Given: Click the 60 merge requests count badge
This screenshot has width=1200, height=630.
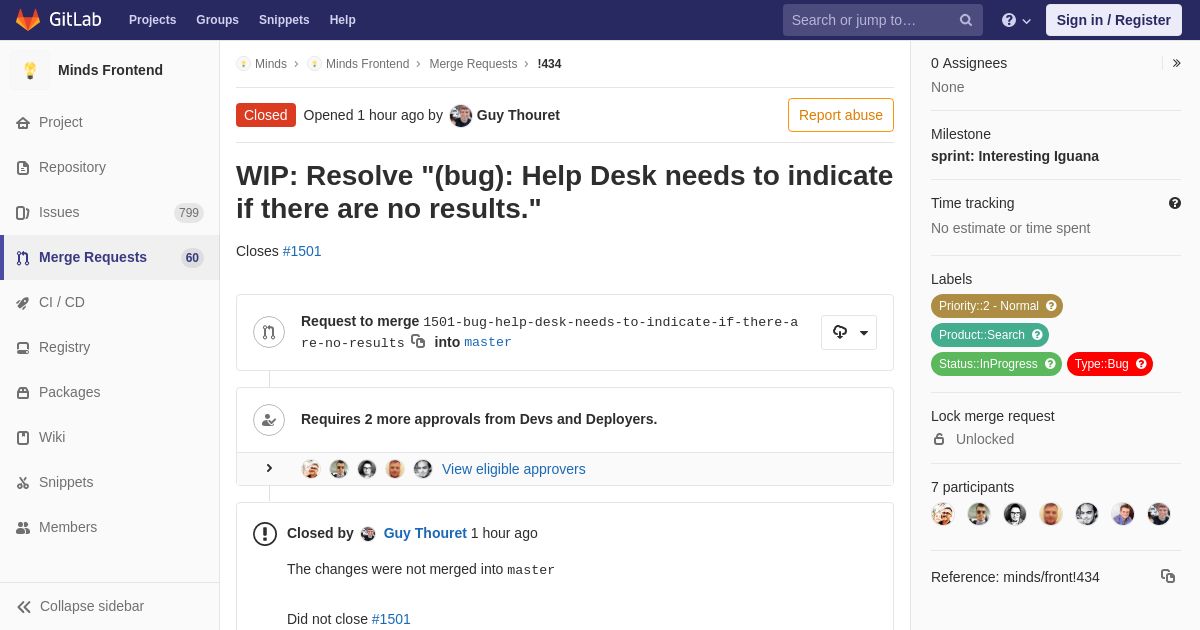Looking at the screenshot, I should [192, 258].
